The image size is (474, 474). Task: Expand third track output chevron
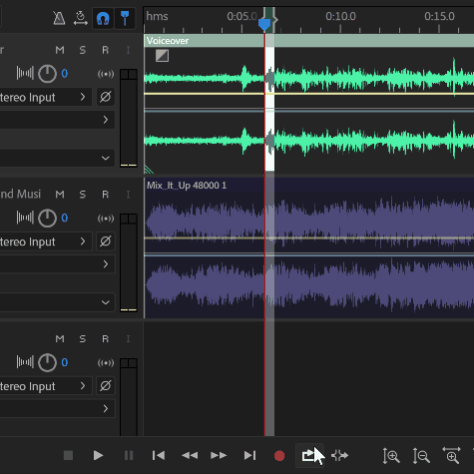(x=106, y=408)
